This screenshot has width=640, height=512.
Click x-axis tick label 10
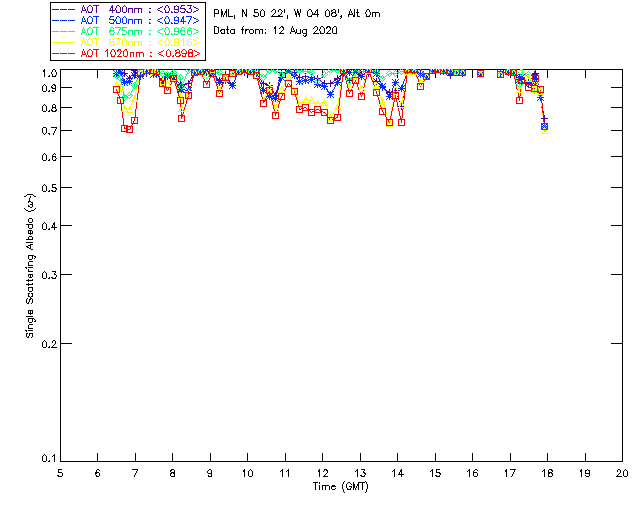pyautogui.click(x=247, y=474)
